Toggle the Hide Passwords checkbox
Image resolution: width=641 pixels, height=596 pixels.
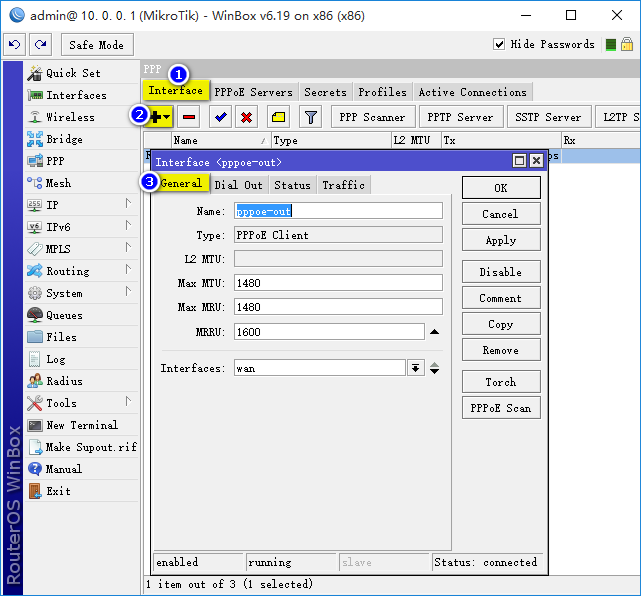coord(500,44)
